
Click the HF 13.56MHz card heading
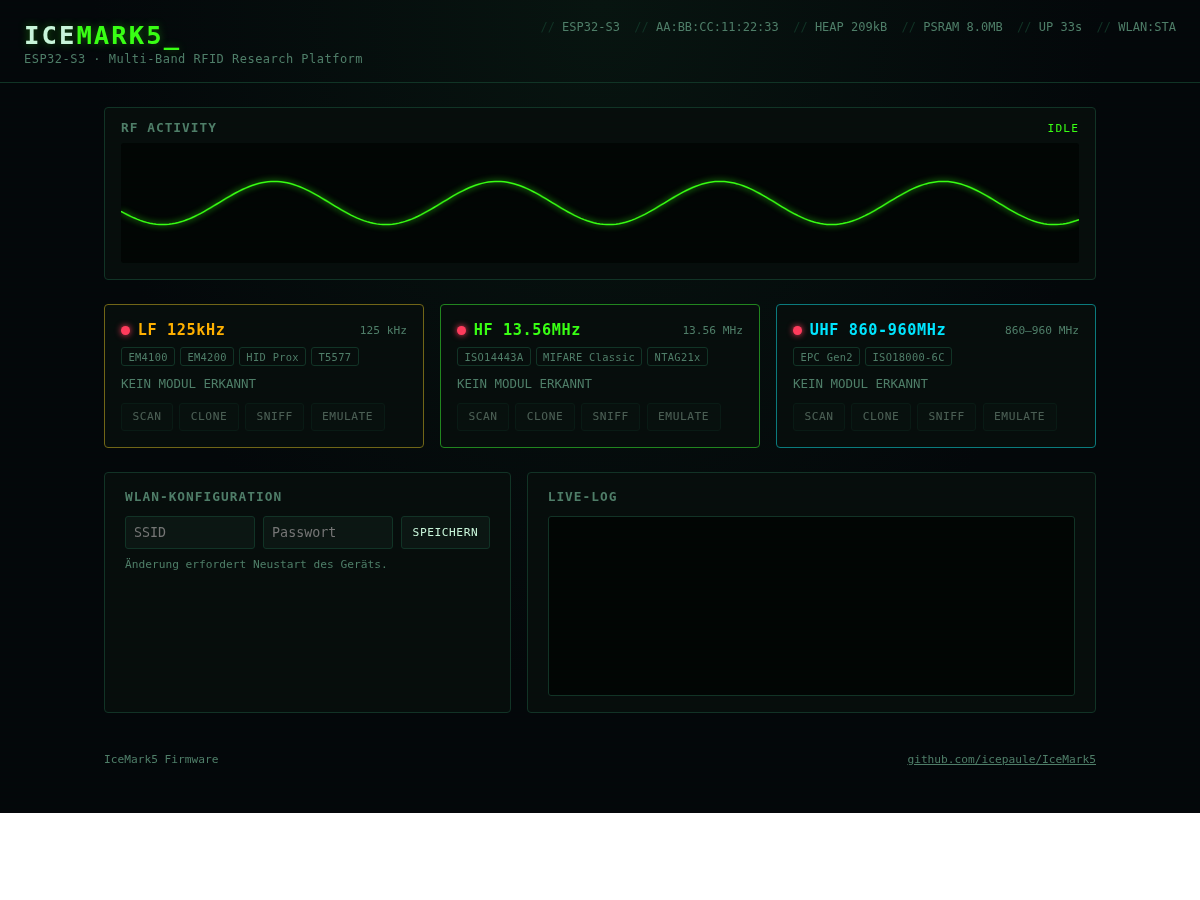(527, 330)
